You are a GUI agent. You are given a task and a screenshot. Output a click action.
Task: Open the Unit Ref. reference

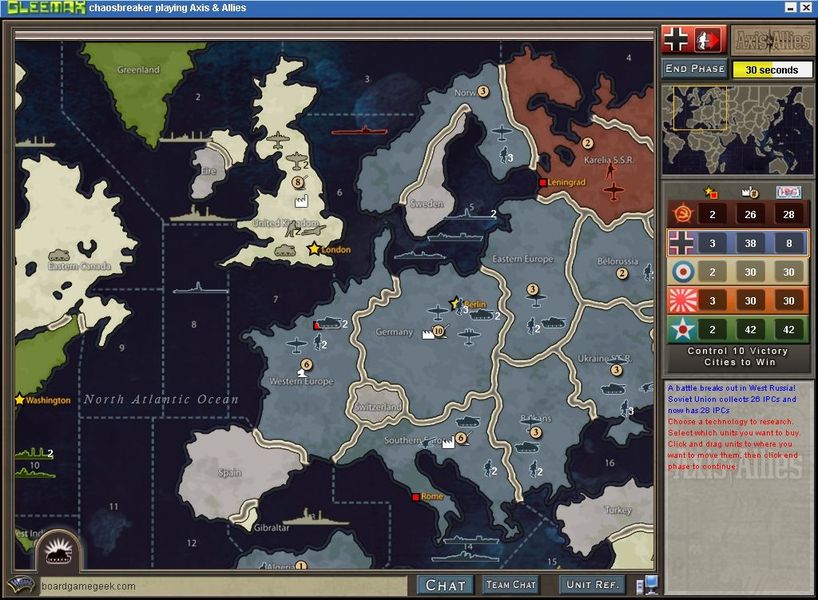pyautogui.click(x=593, y=585)
